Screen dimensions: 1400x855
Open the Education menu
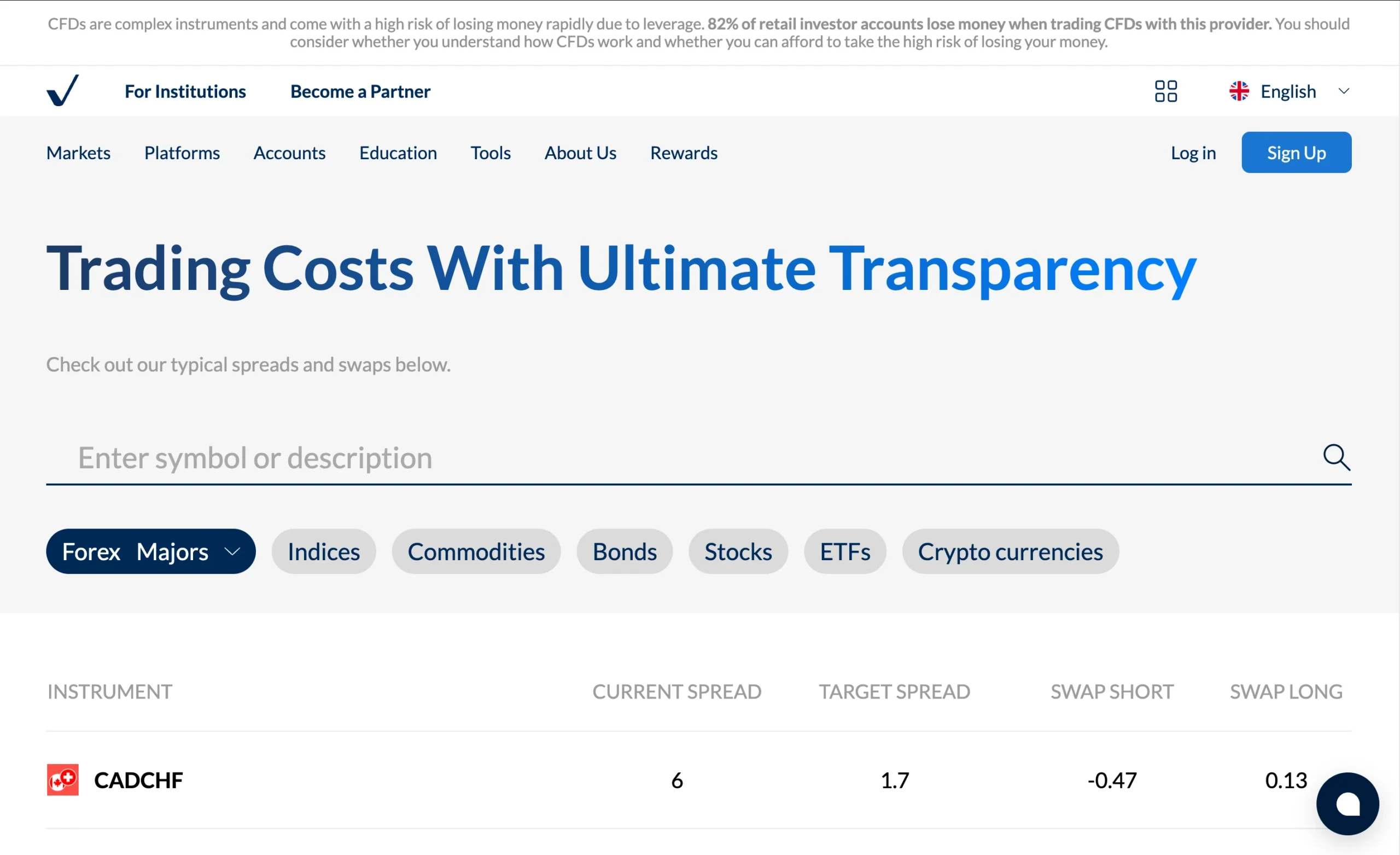398,153
